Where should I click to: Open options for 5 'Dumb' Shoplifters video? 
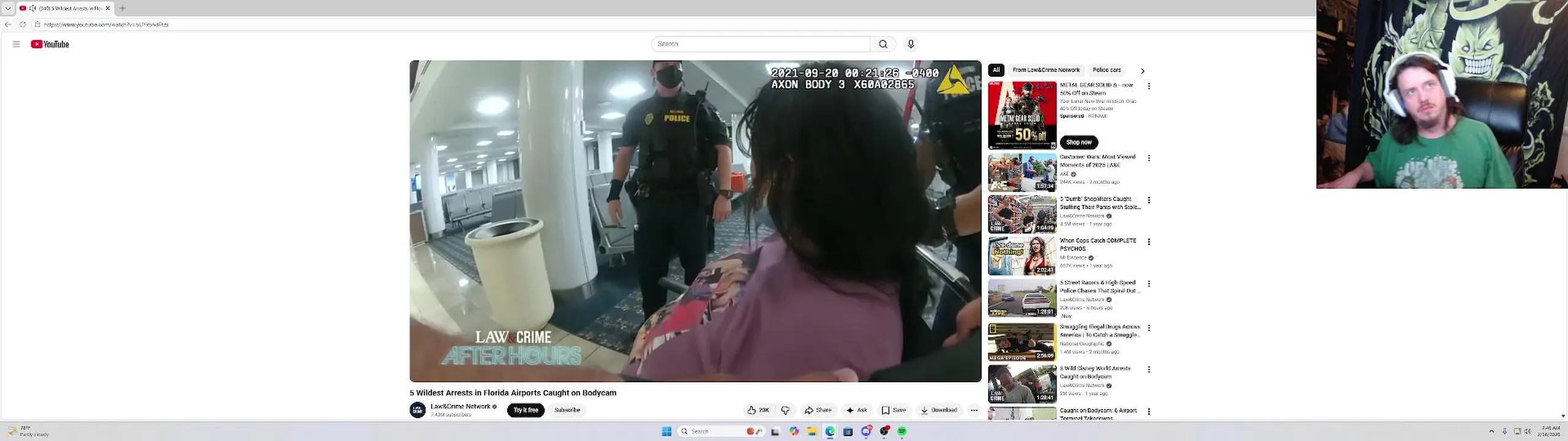point(1149,200)
